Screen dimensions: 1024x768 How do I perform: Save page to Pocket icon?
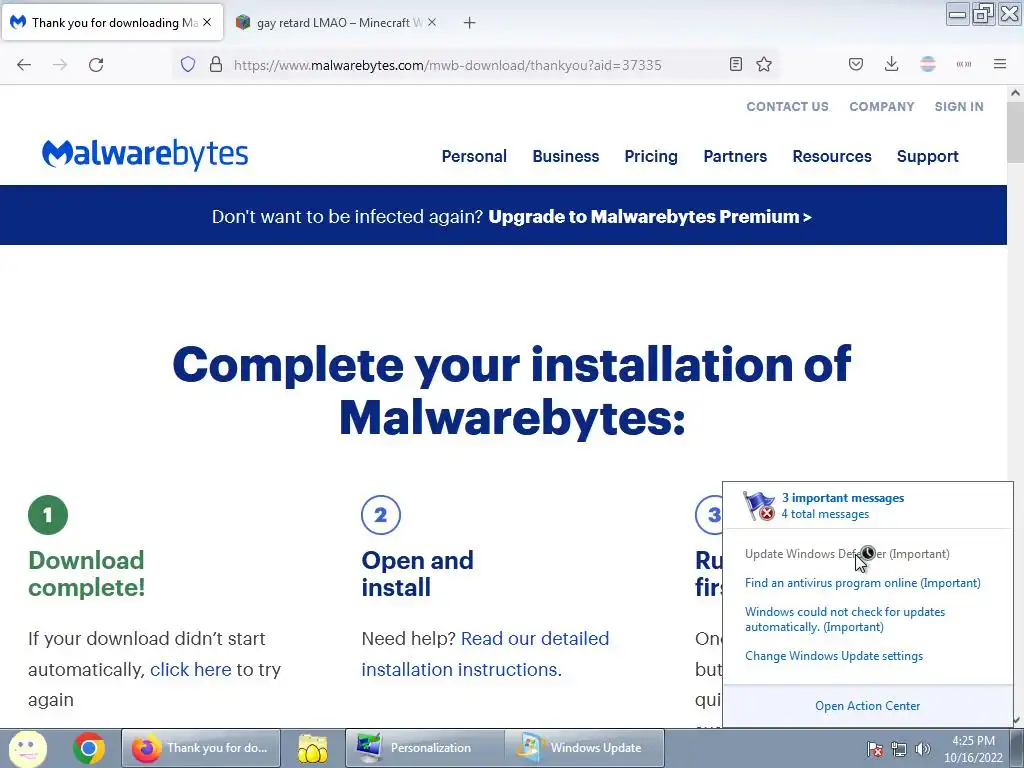[856, 64]
